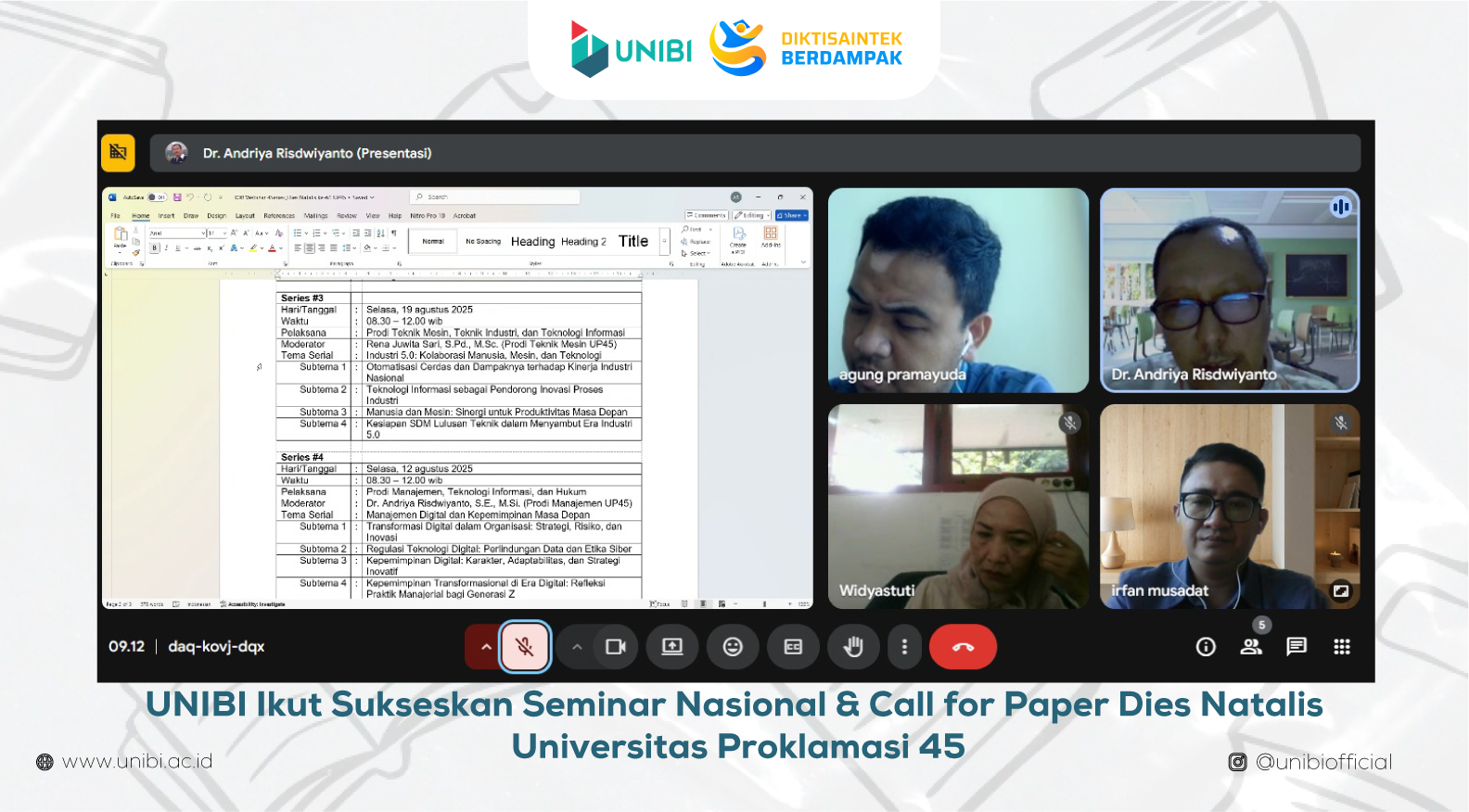Viewport: 1469px width, 812px height.
Task: Open the three-dot more options menu
Action: click(904, 647)
